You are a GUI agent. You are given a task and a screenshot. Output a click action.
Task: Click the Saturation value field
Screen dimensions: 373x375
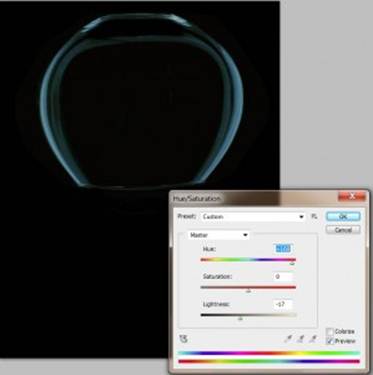pyautogui.click(x=283, y=277)
